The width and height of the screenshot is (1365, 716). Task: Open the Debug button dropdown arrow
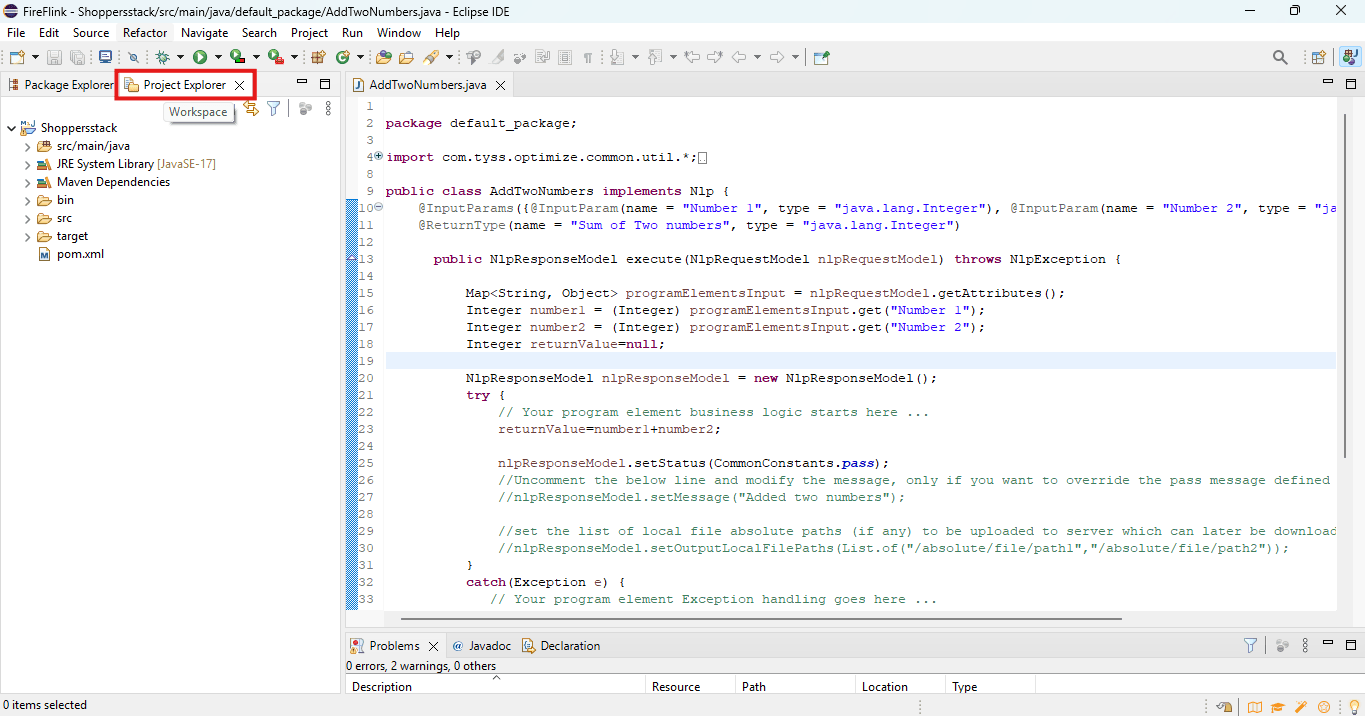click(180, 58)
